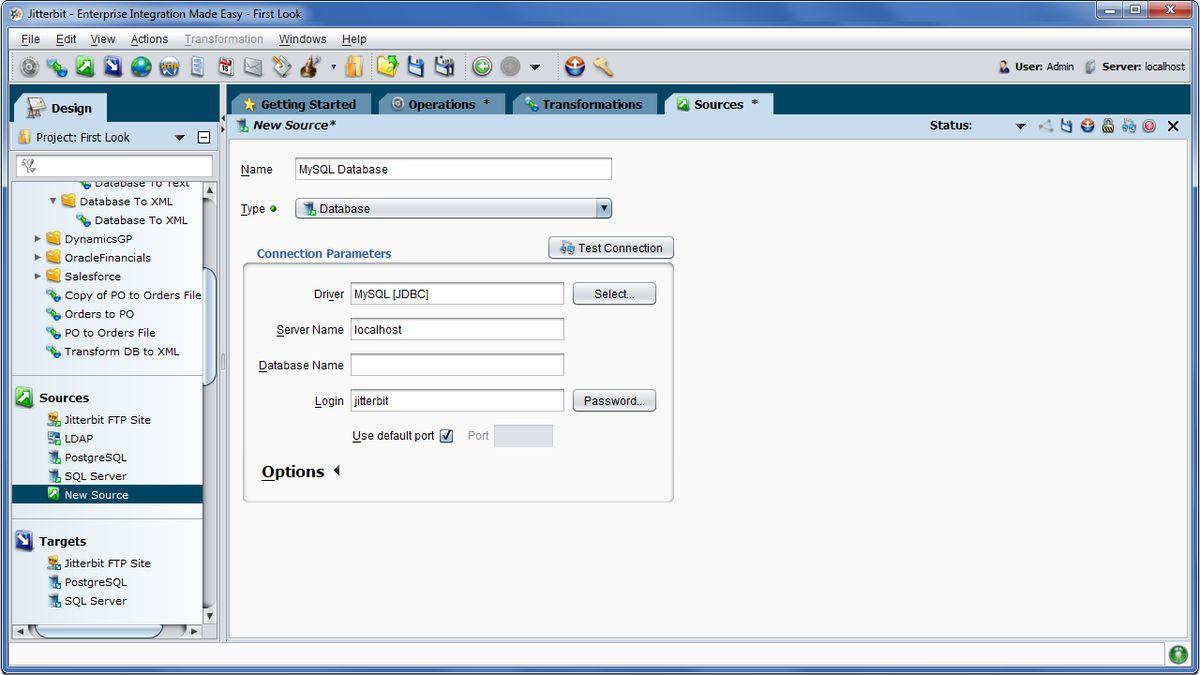Click the project tree search box
The width and height of the screenshot is (1200, 675).
click(114, 166)
